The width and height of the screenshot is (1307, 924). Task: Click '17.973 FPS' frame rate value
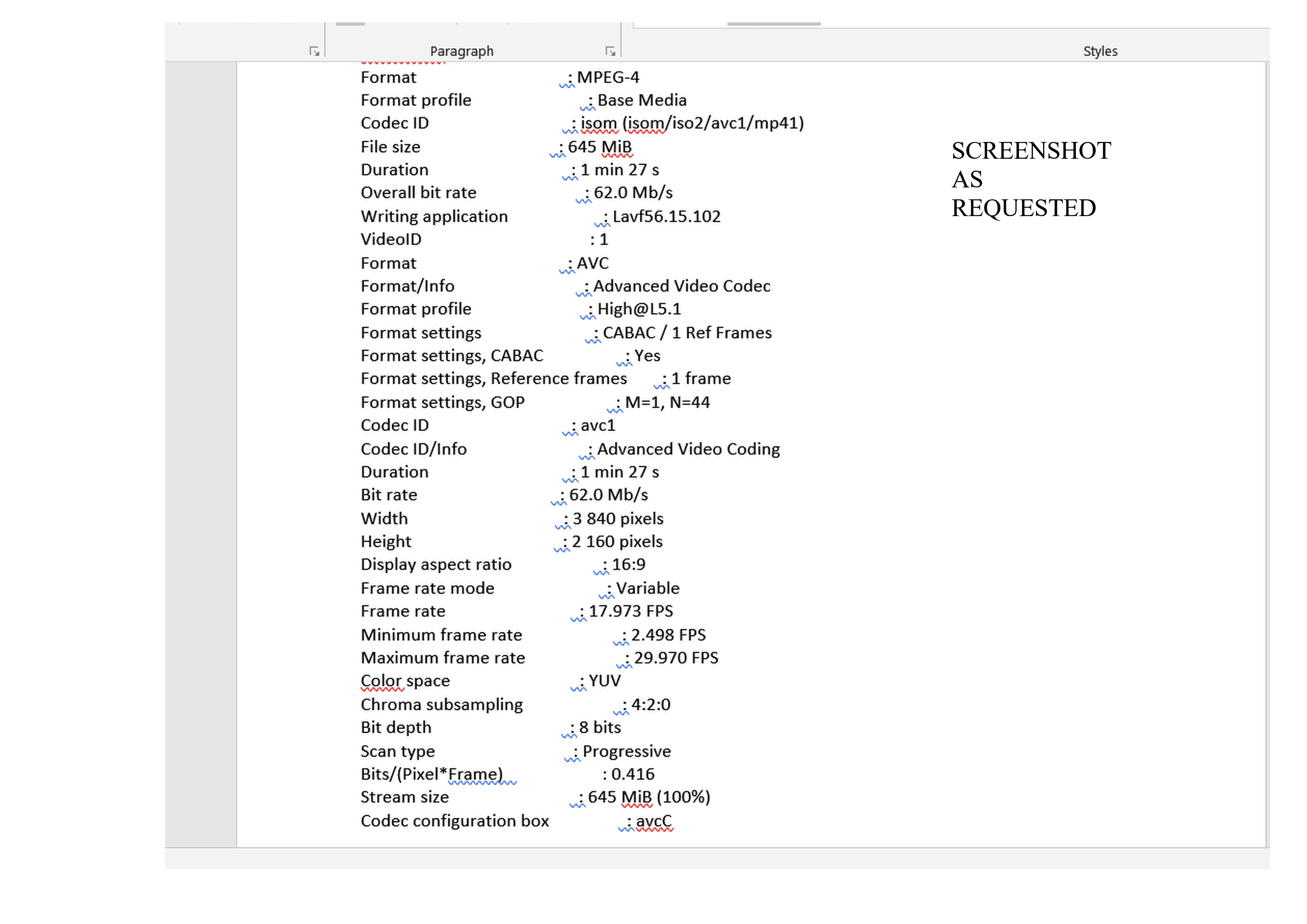click(631, 611)
